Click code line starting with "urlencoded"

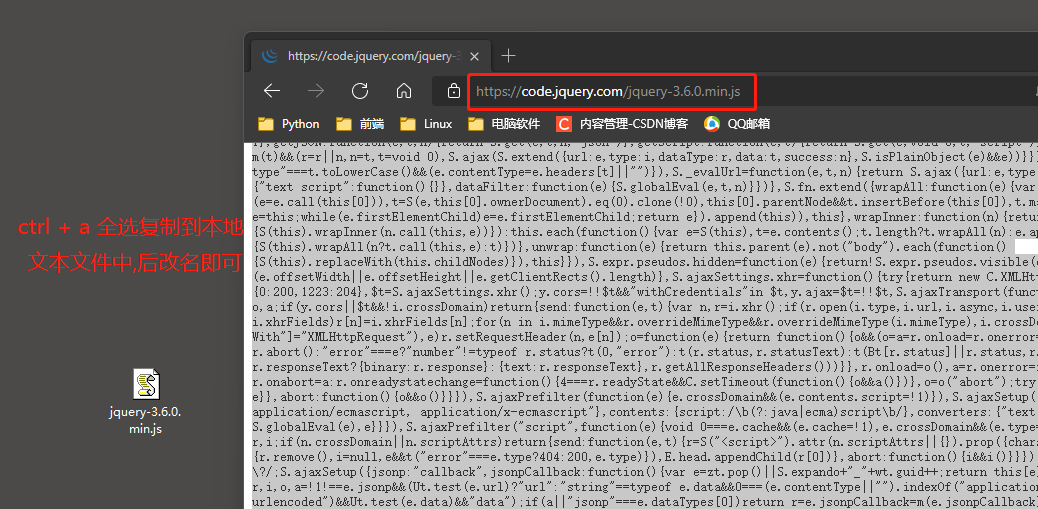[645, 502]
